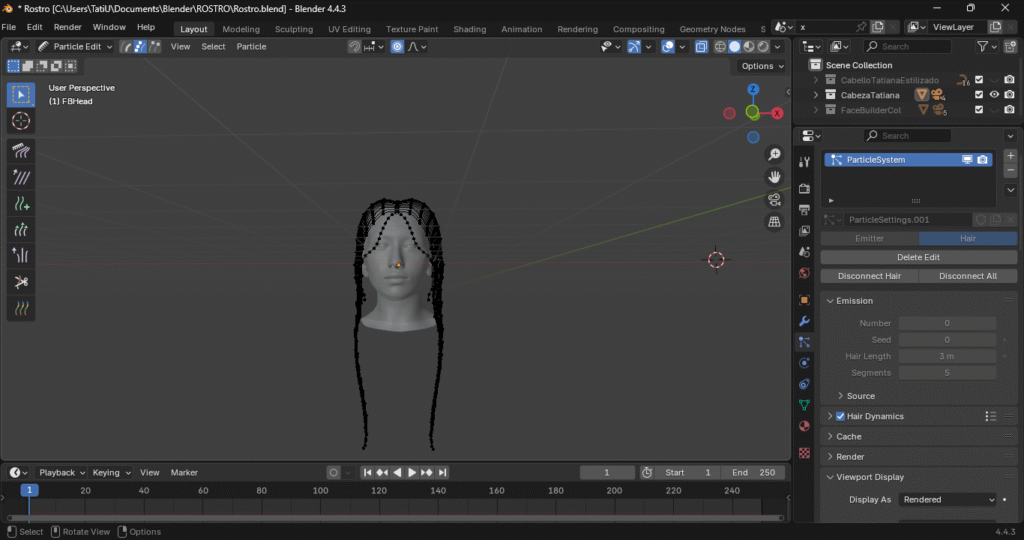Activate the Puff hair tool
The height and width of the screenshot is (540, 1024).
click(21, 256)
